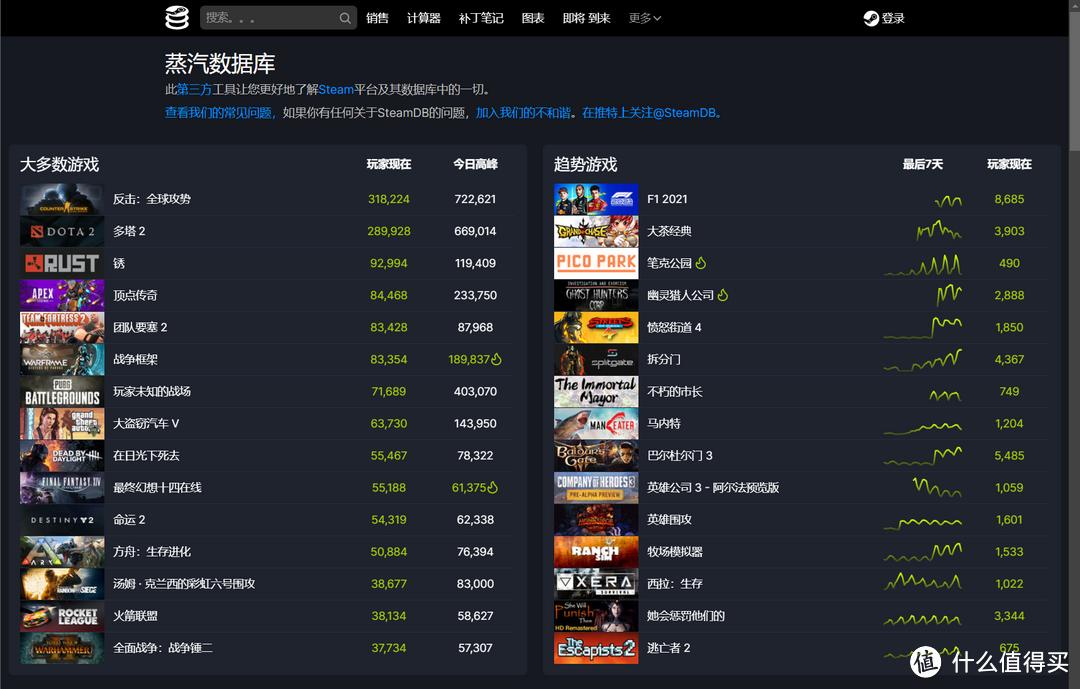Select 图表 from the navigation bar
The height and width of the screenshot is (689, 1080).
(535, 17)
